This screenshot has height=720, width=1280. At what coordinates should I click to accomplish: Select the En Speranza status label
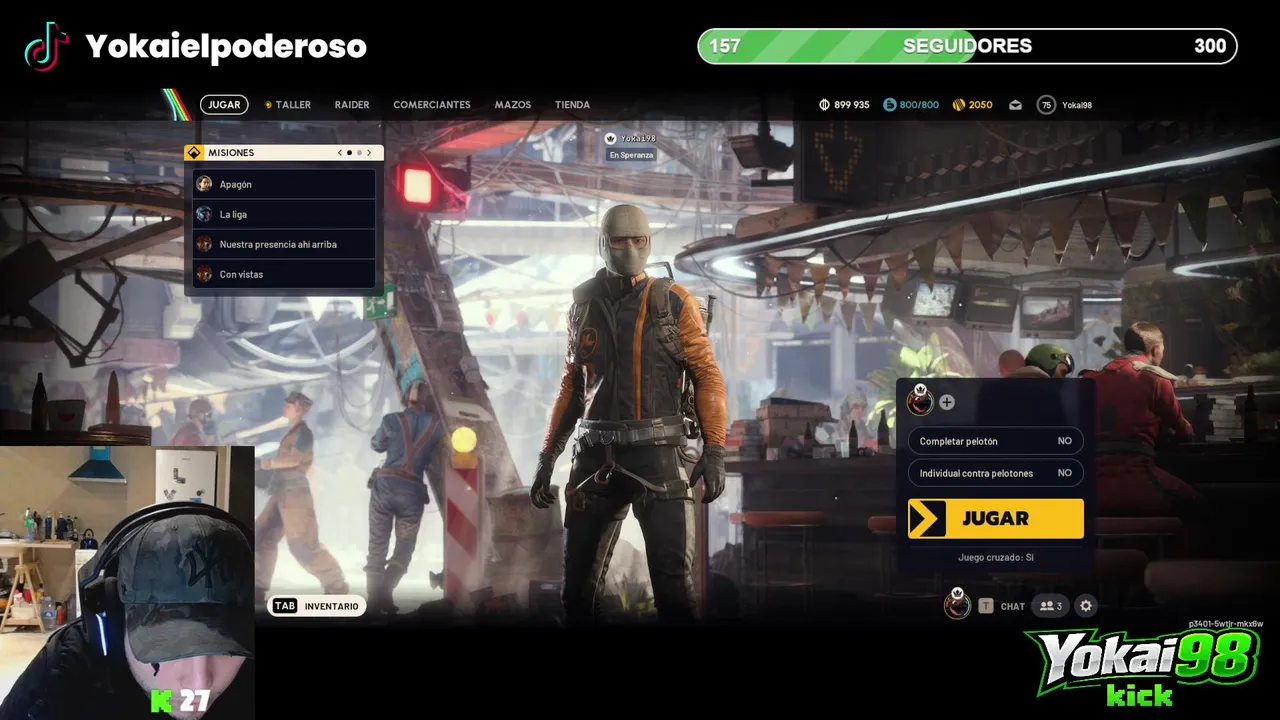click(x=631, y=155)
